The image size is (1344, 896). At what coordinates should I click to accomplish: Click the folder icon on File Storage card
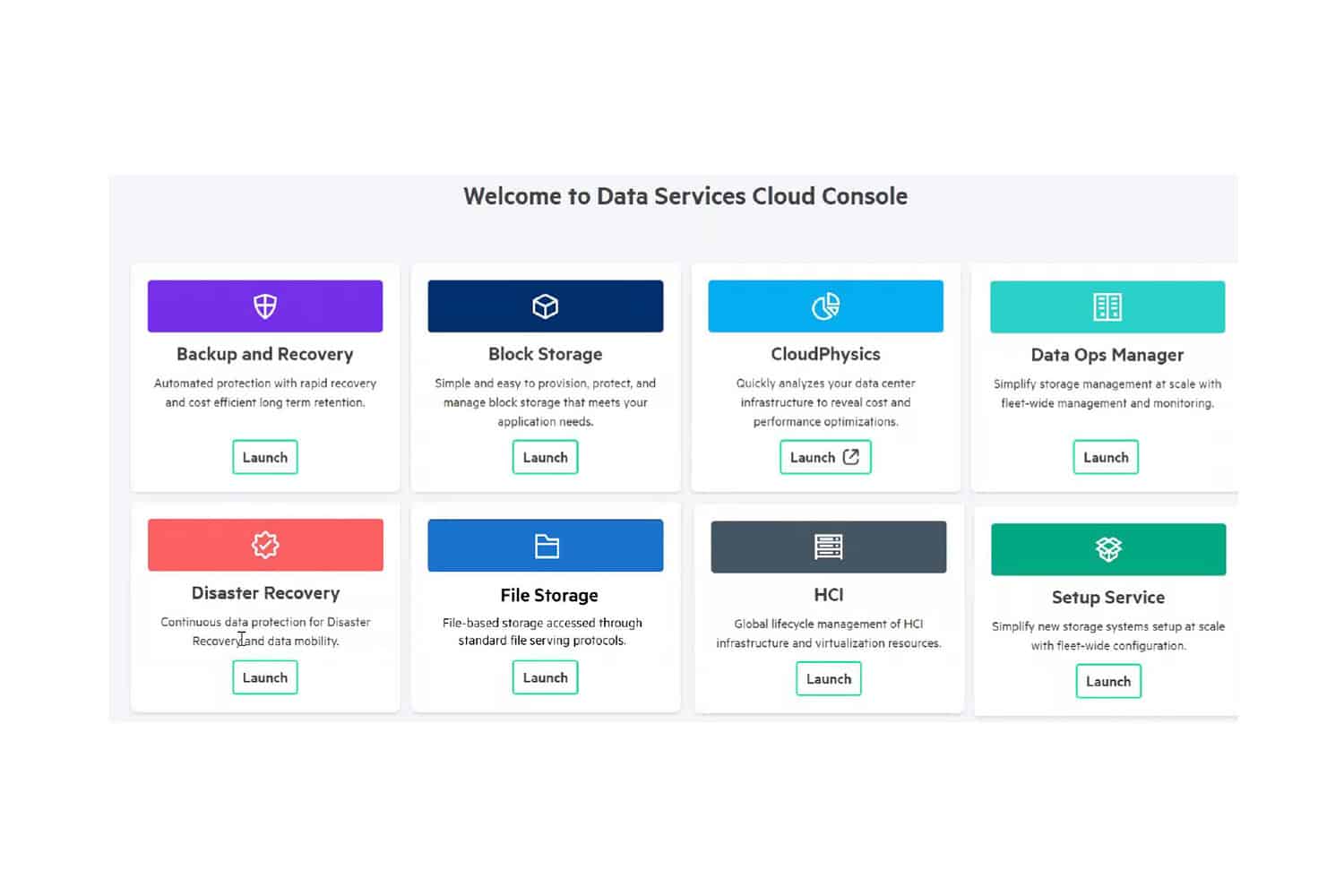pyautogui.click(x=545, y=545)
